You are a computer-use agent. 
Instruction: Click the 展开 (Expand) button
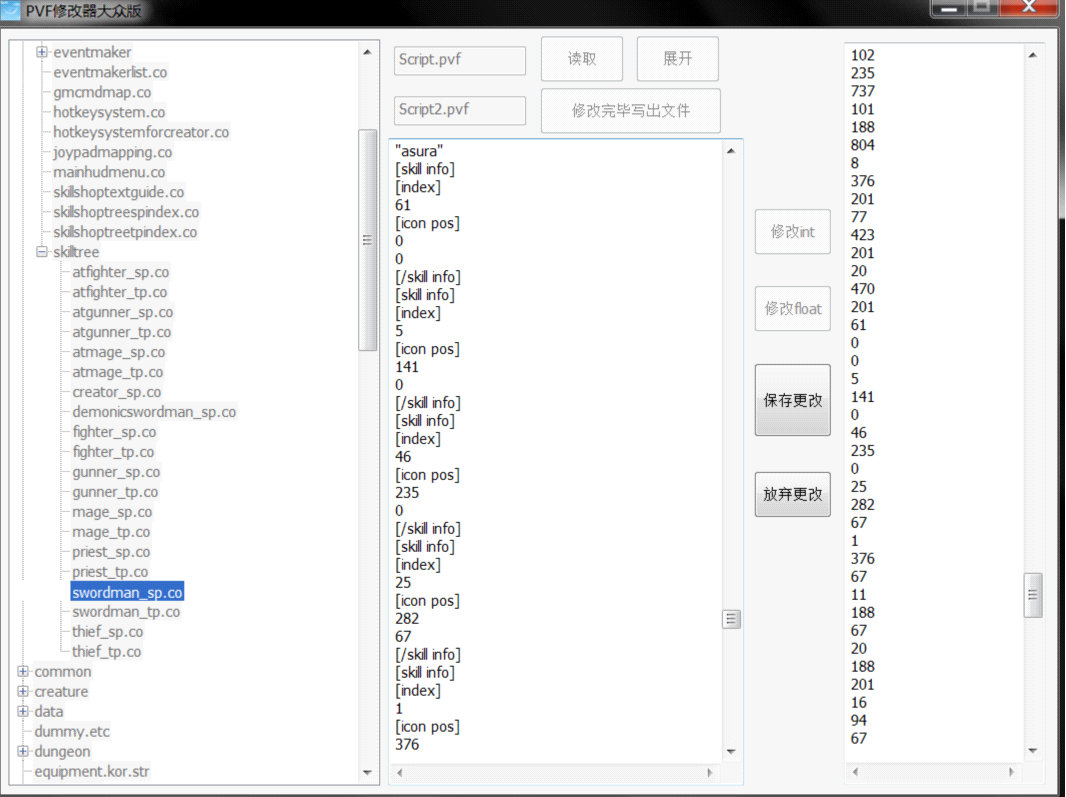(677, 59)
